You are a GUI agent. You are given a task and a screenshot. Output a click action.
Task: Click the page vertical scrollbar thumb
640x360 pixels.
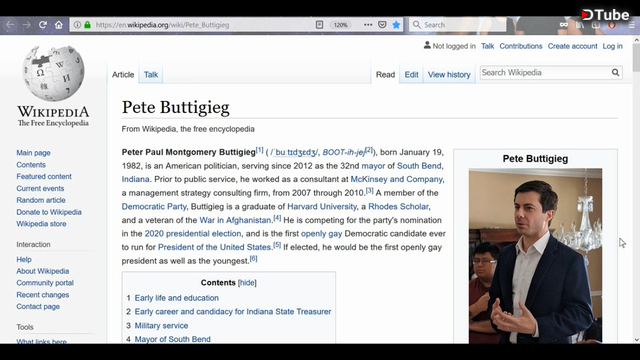point(636,57)
